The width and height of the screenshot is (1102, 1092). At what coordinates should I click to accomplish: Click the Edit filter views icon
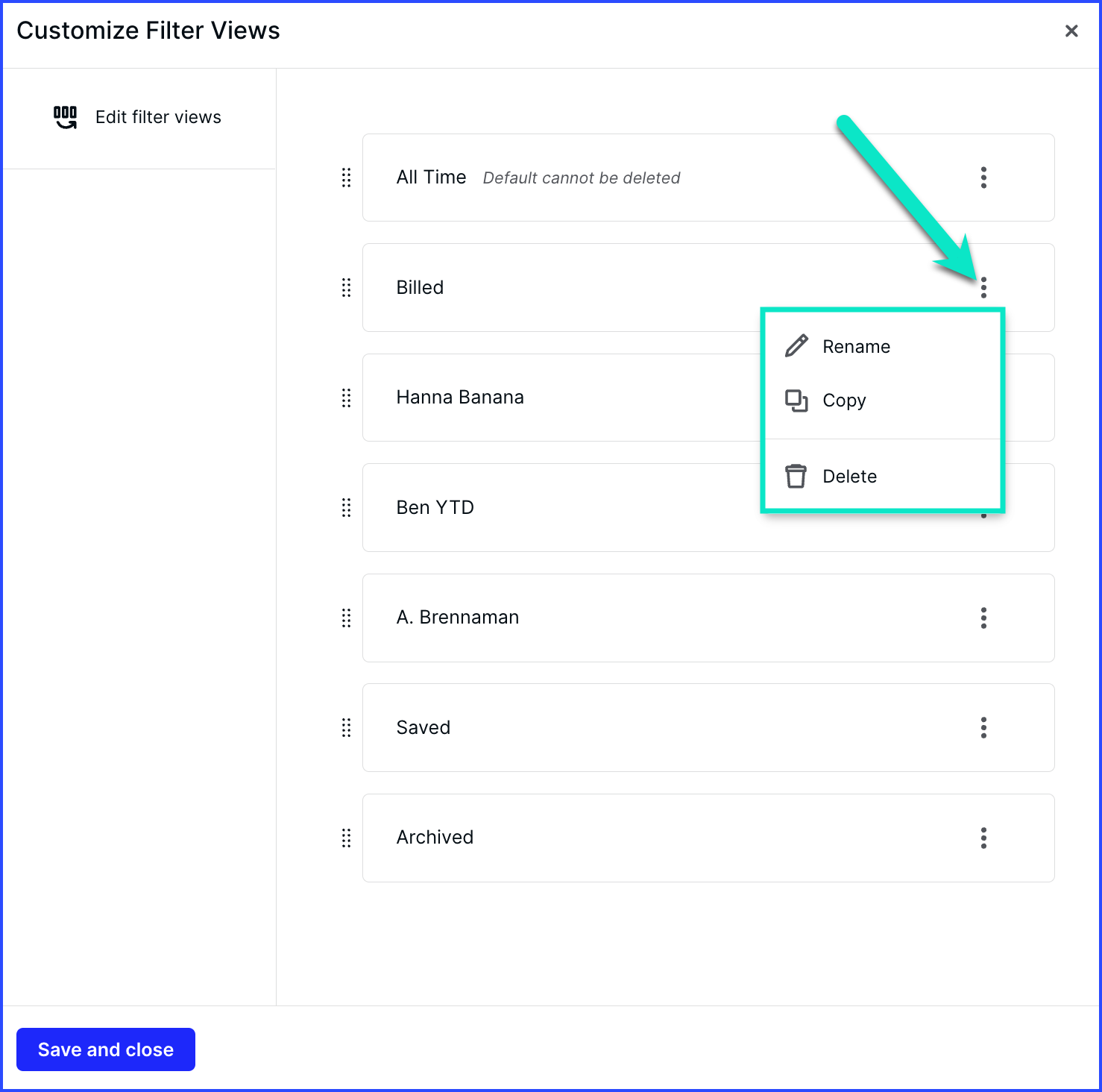click(x=65, y=117)
